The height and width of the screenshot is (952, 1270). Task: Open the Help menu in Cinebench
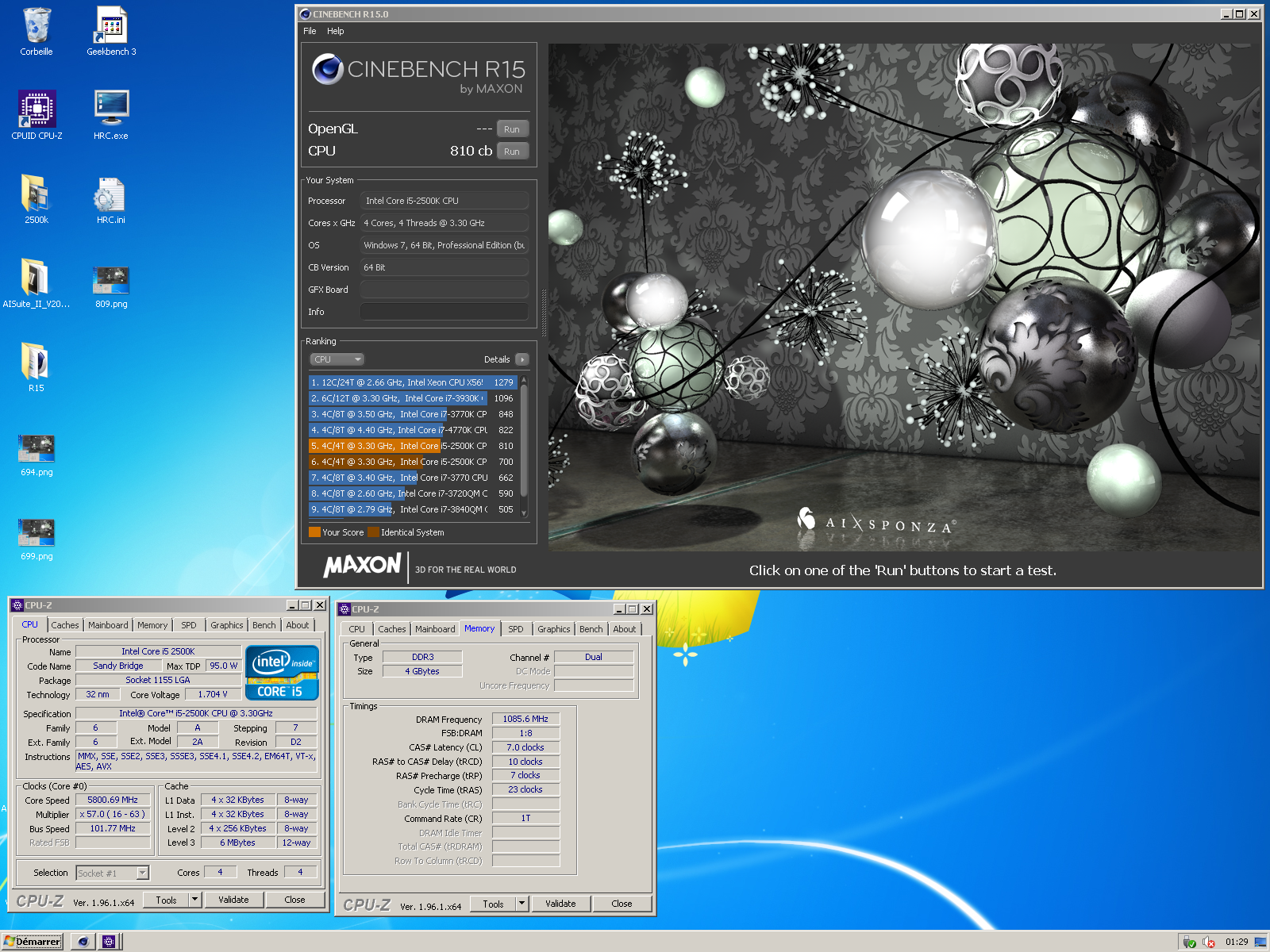[336, 31]
